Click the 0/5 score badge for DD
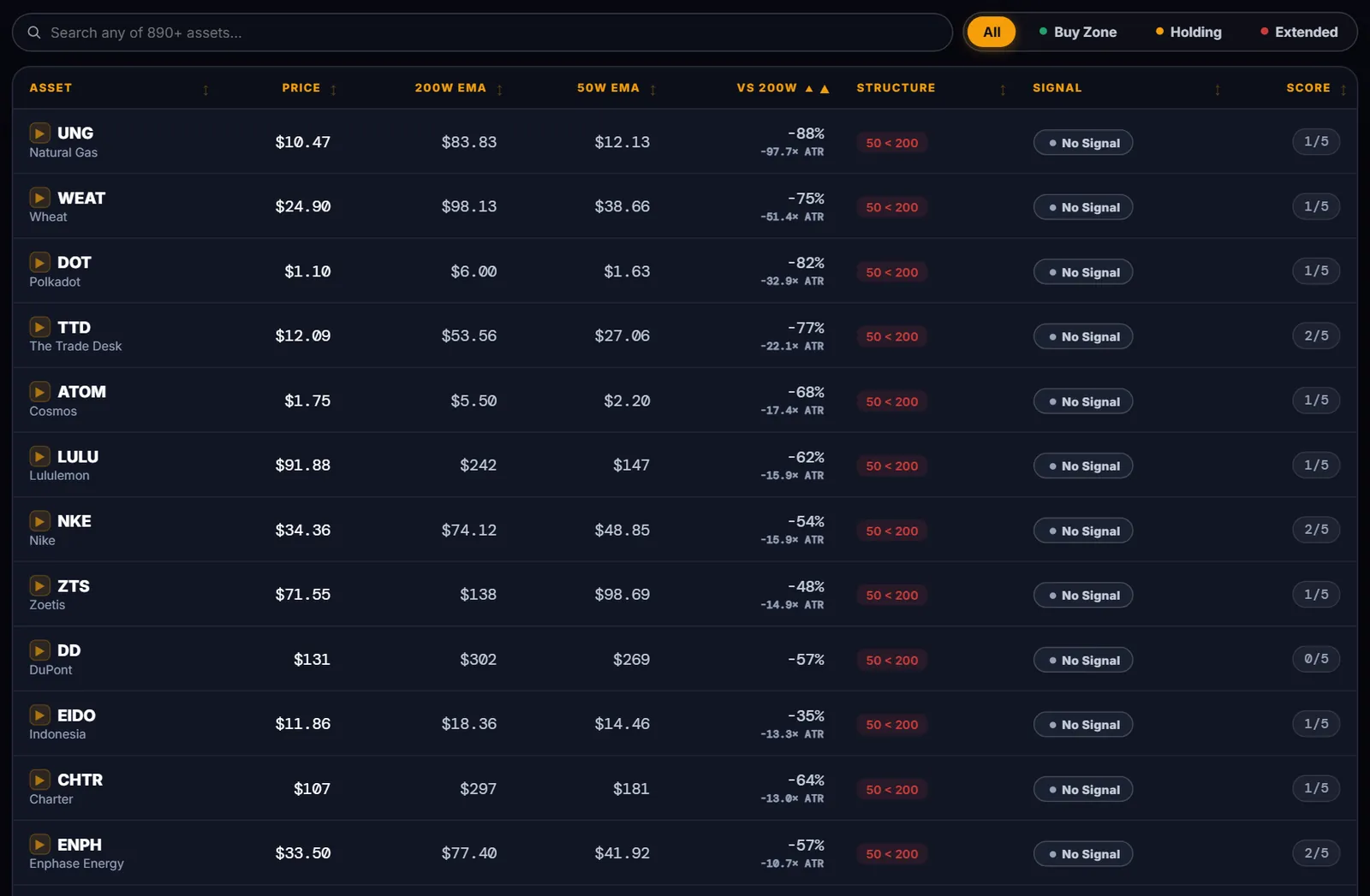This screenshot has height=896, width=1370. pyautogui.click(x=1316, y=659)
